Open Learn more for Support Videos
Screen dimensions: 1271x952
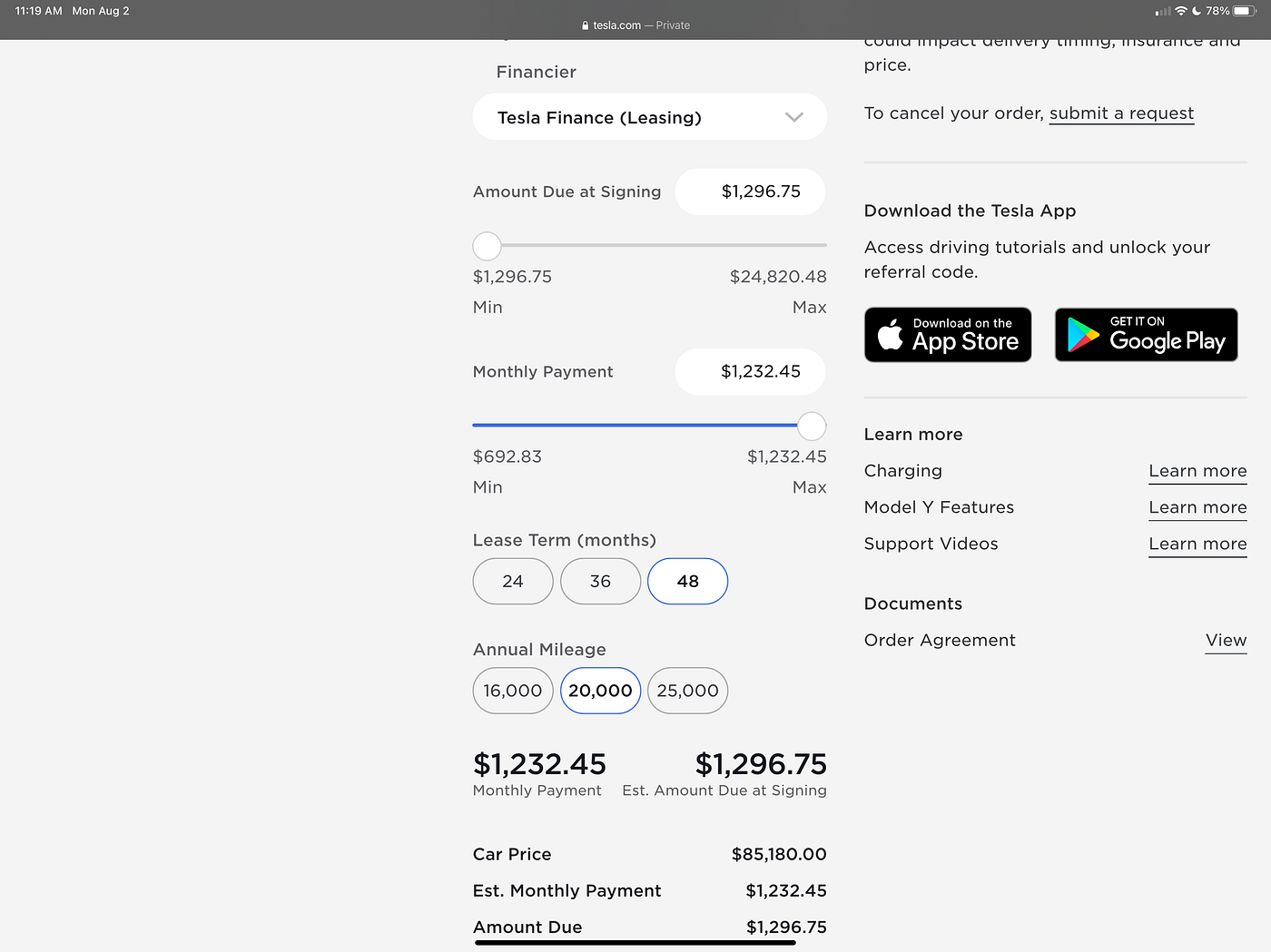tap(1197, 544)
